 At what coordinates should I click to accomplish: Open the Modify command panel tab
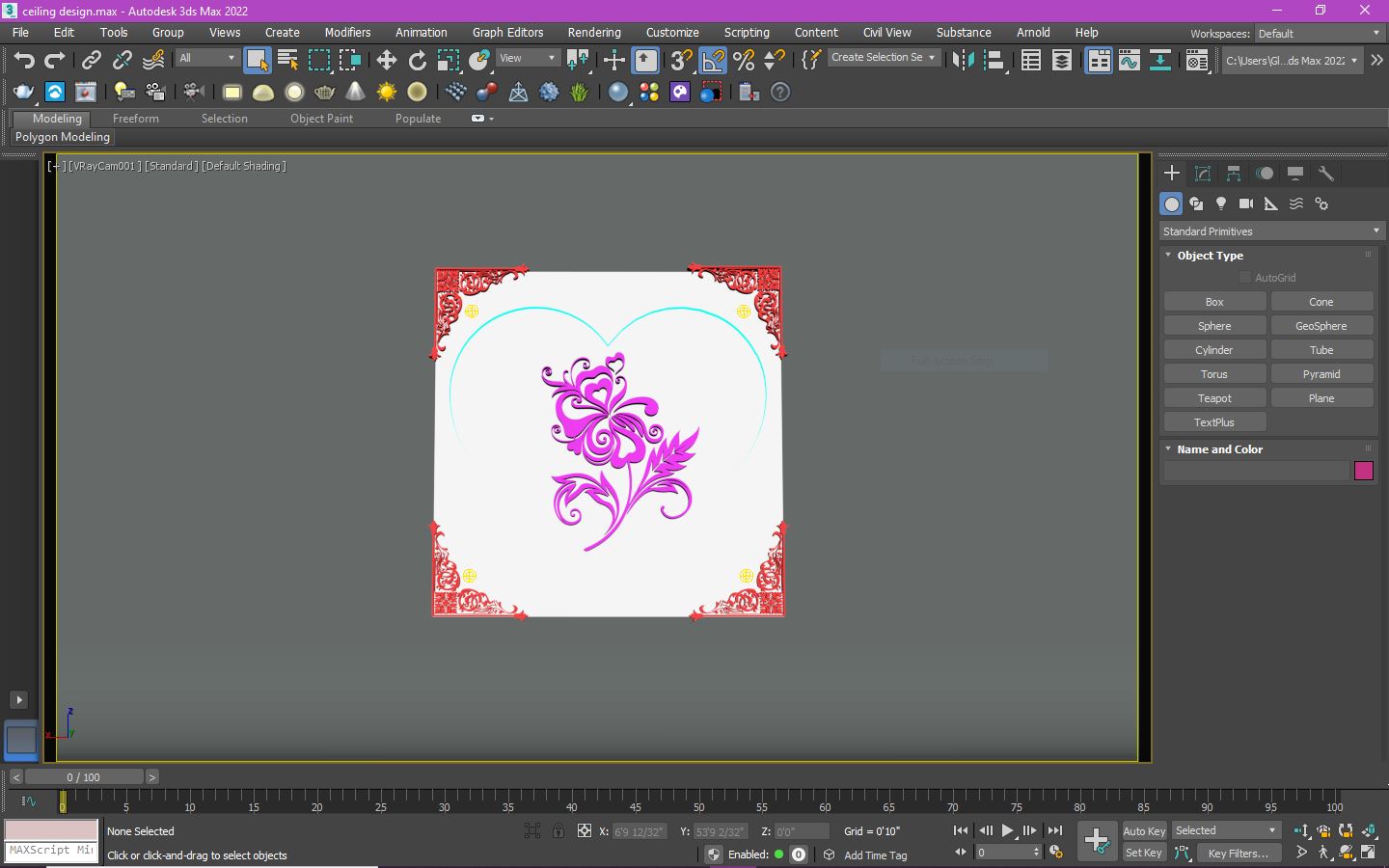1203,174
